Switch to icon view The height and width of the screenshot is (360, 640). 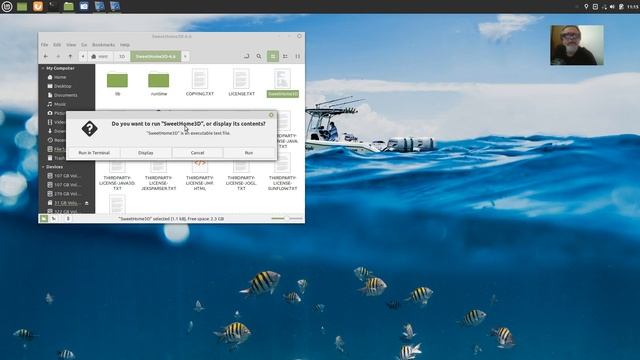click(273, 56)
